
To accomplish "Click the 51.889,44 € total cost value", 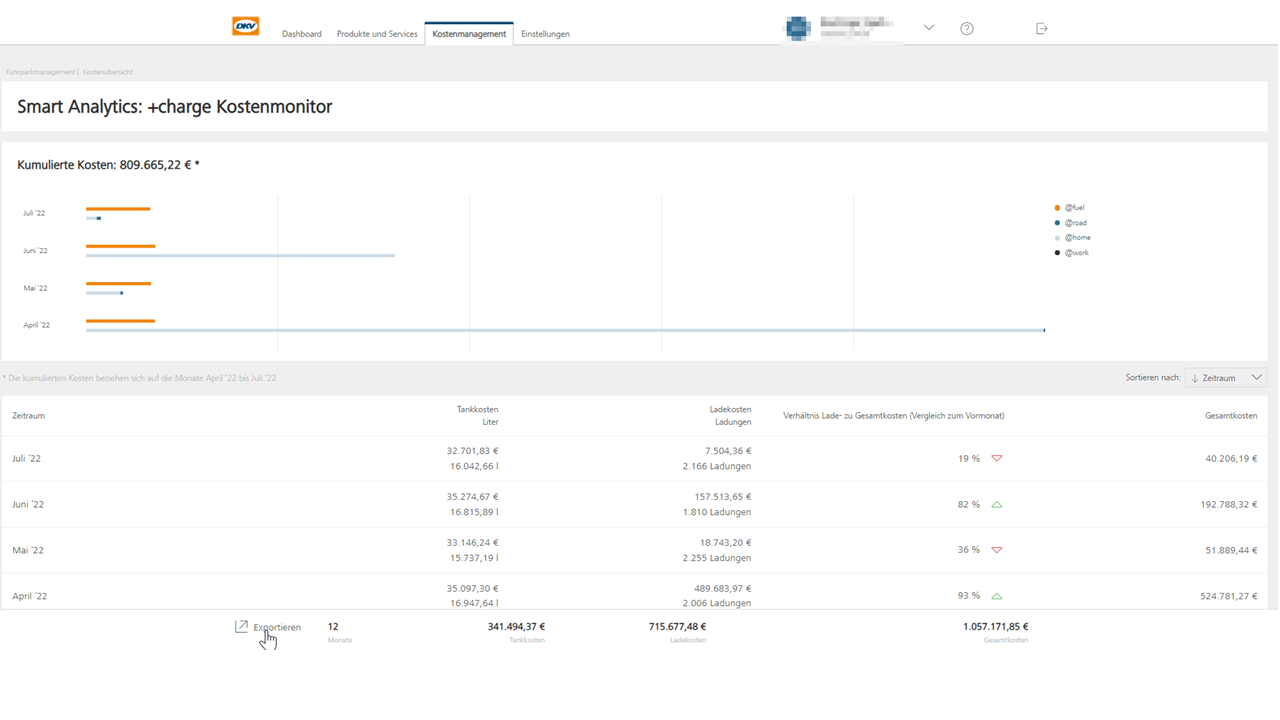I will [x=1232, y=550].
